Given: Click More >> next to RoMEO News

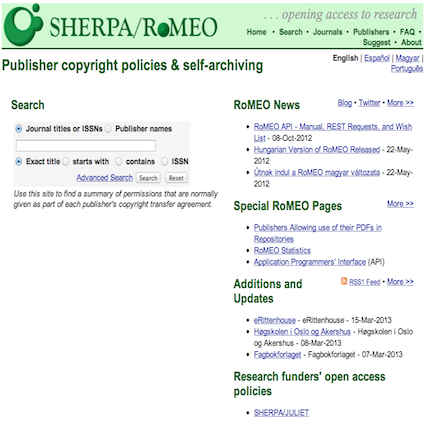Looking at the screenshot, I should (x=400, y=103).
